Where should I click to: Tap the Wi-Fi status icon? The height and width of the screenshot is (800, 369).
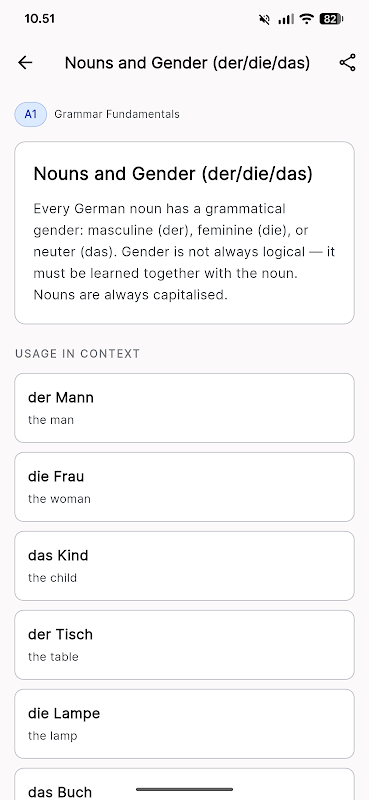[x=306, y=19]
